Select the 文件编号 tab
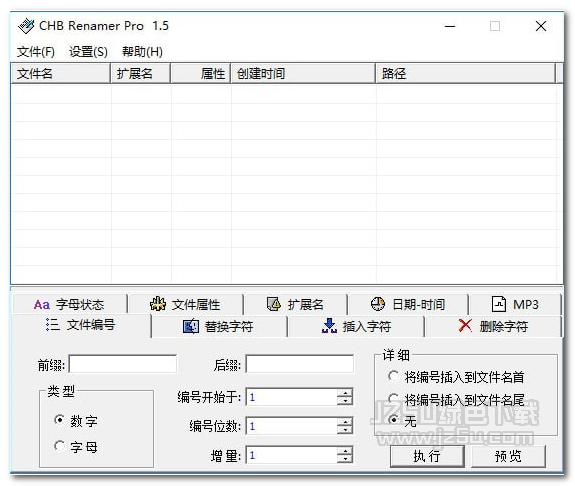The height and width of the screenshot is (486, 575). click(x=81, y=325)
